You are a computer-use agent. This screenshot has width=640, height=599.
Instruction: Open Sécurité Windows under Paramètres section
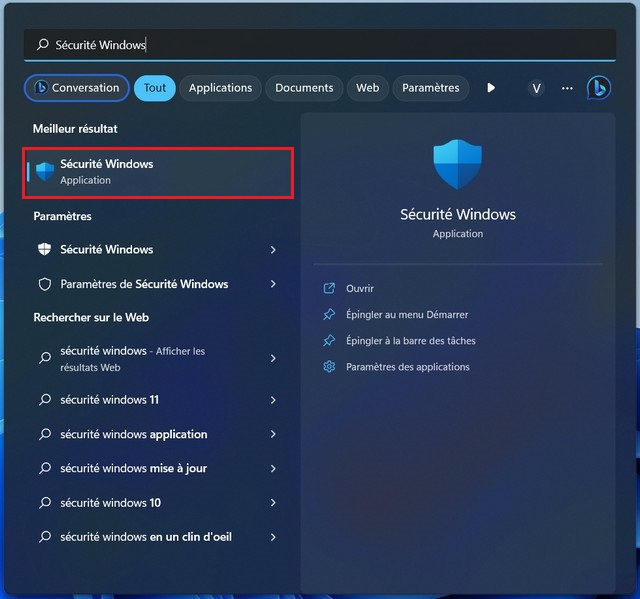(x=158, y=249)
